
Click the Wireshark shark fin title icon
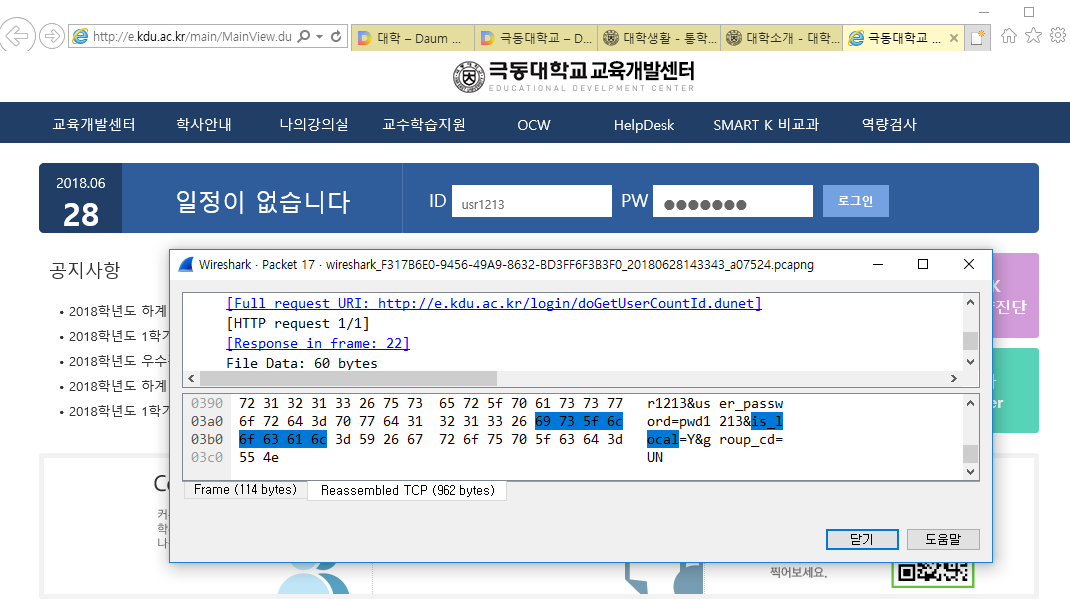[x=186, y=265]
